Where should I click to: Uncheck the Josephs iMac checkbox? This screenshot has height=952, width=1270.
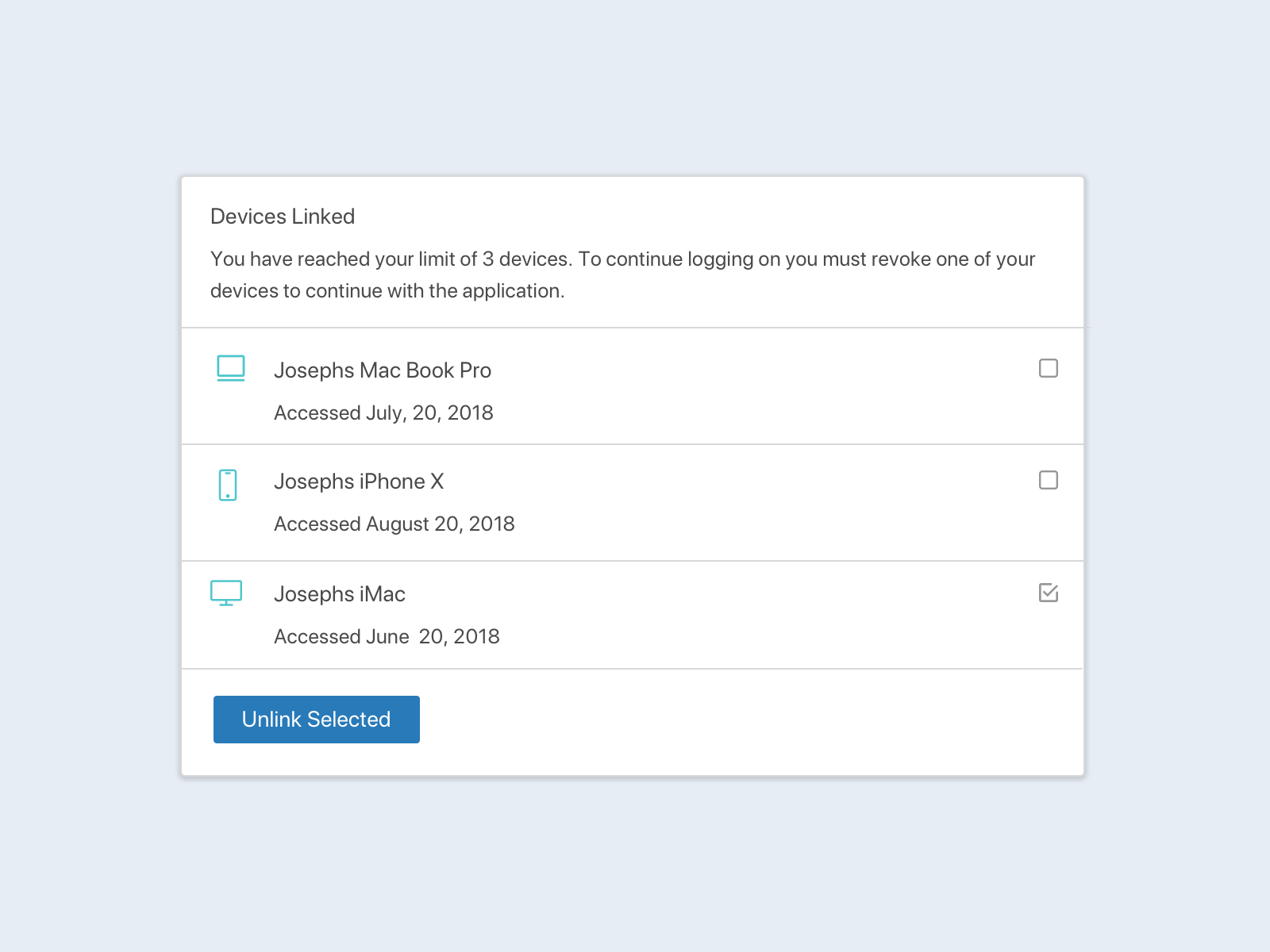(1049, 593)
